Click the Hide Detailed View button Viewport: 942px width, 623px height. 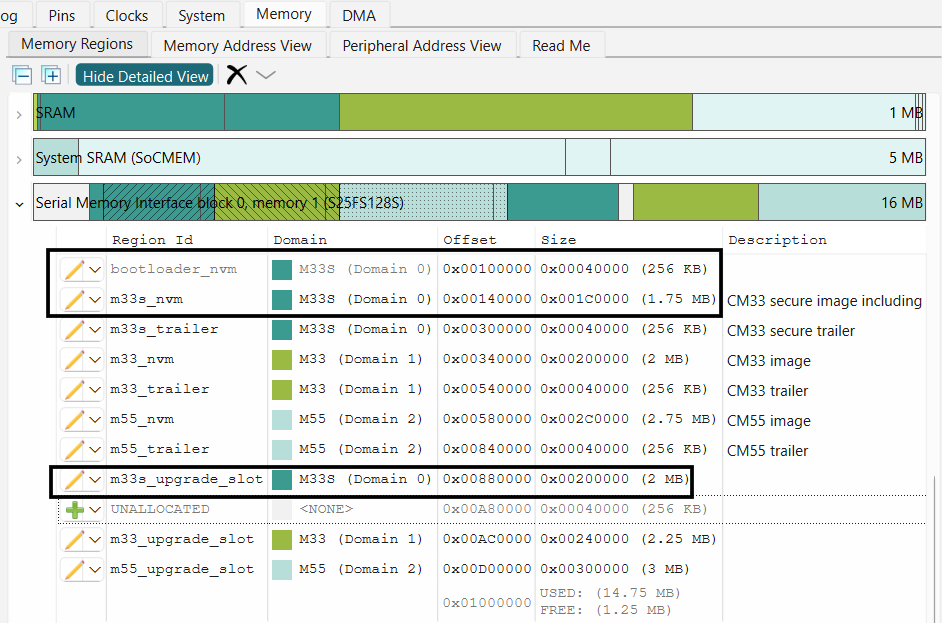point(145,76)
